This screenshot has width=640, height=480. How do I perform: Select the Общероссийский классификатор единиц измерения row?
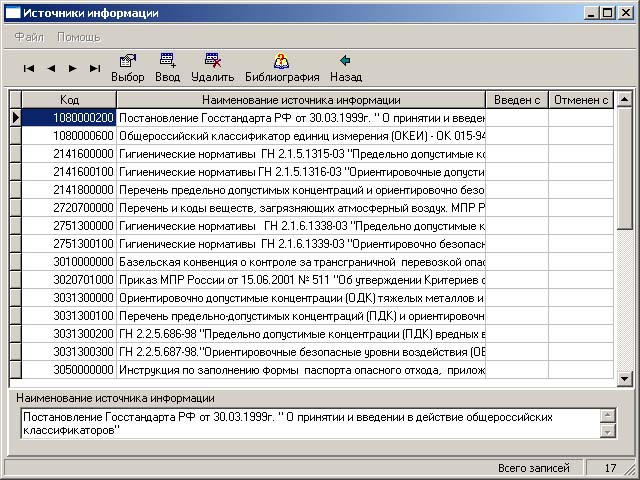(300, 135)
